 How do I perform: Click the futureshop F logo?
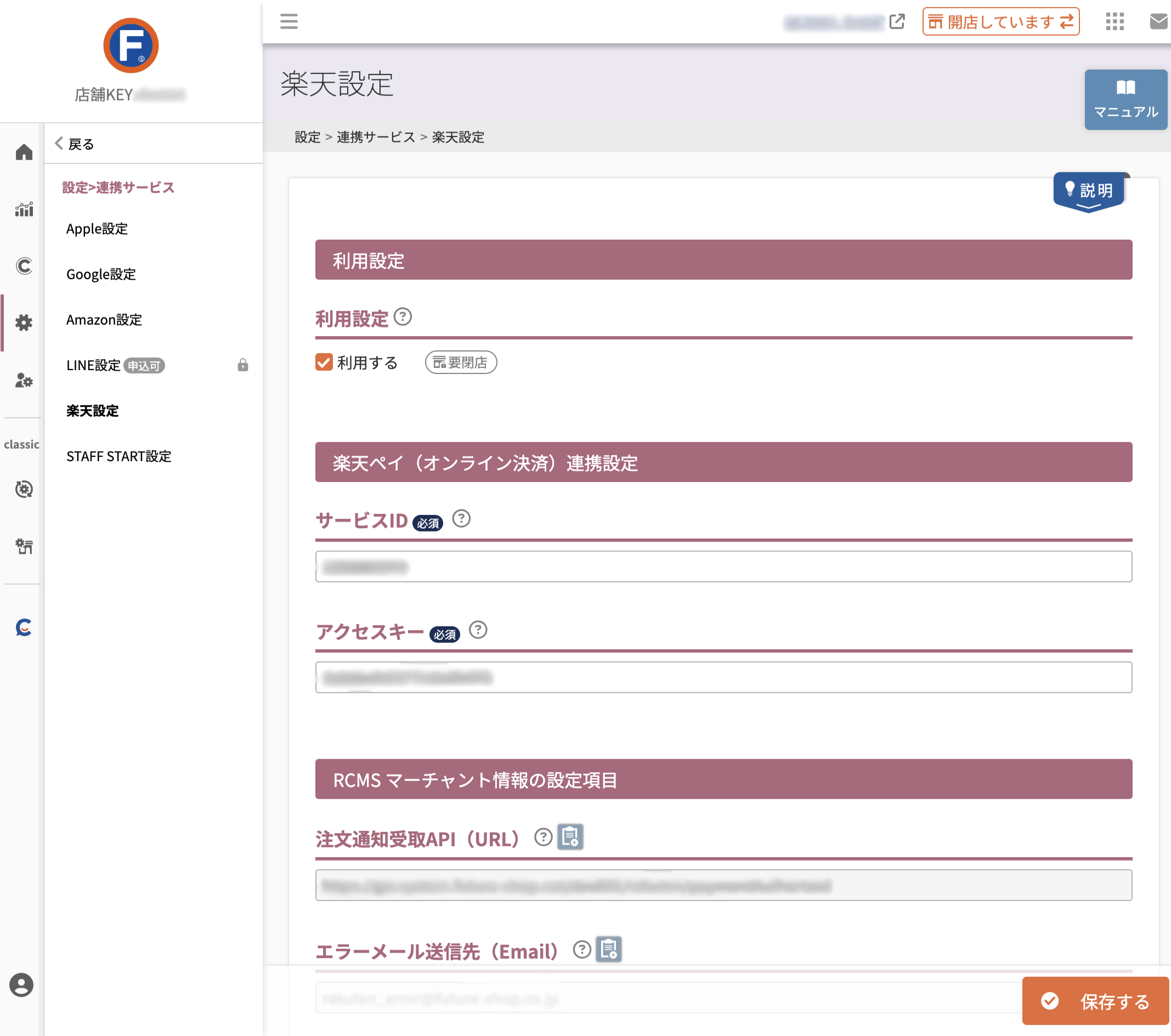tap(131, 46)
